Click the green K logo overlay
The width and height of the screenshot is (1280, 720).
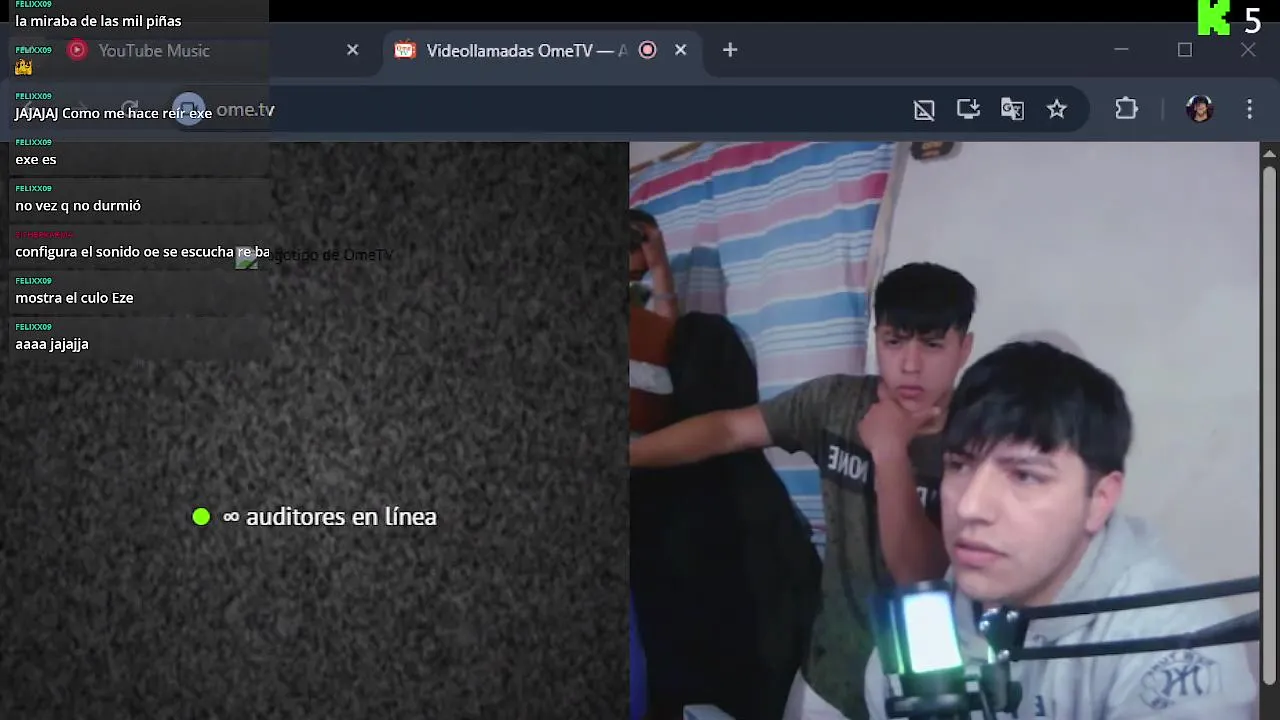(1214, 18)
